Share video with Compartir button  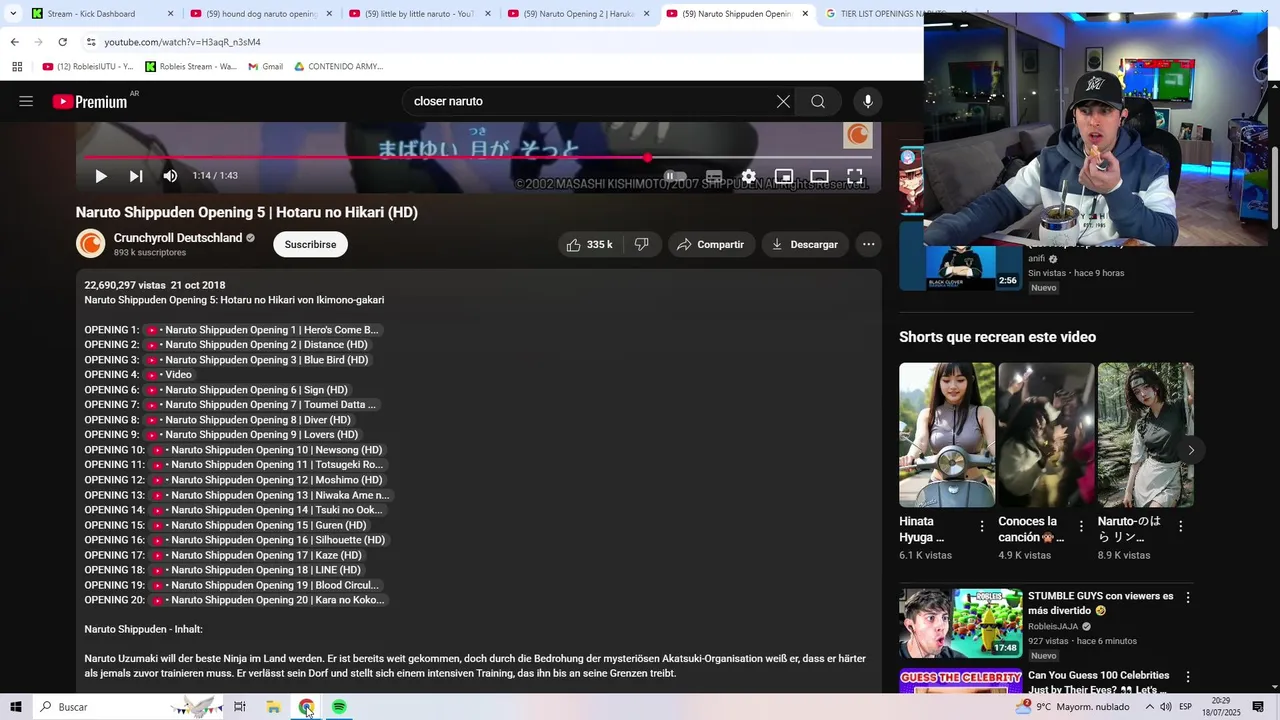click(711, 244)
